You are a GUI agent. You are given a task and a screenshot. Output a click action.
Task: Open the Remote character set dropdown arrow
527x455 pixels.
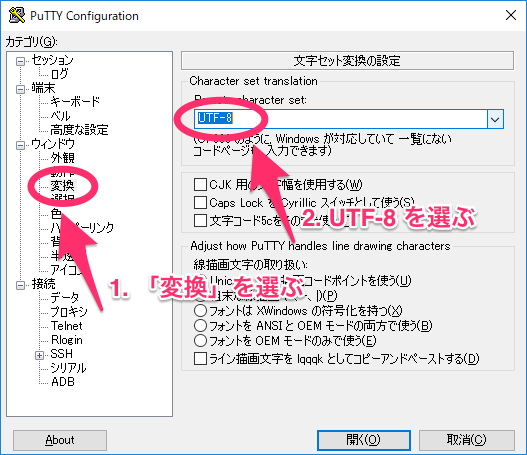[495, 119]
